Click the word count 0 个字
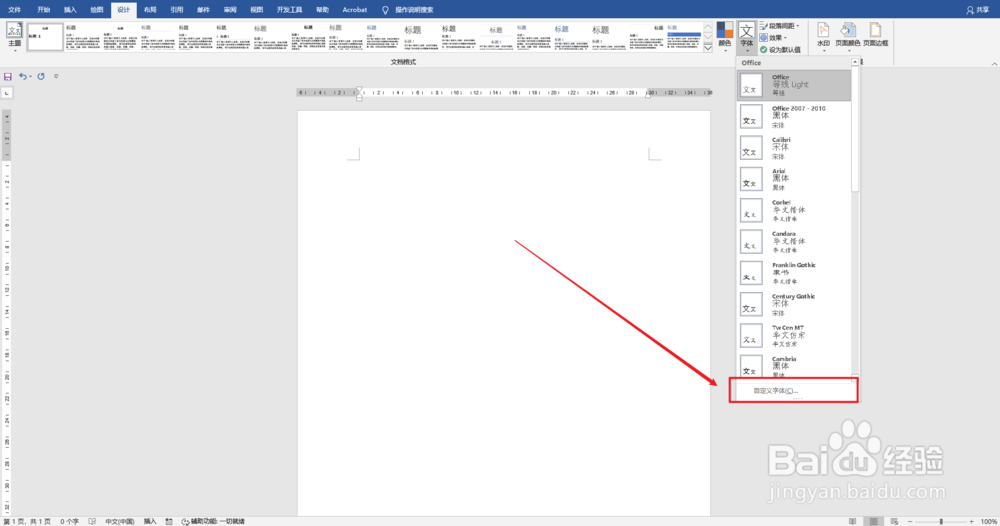Screen dimensions: 1000x526 [x=70, y=521]
